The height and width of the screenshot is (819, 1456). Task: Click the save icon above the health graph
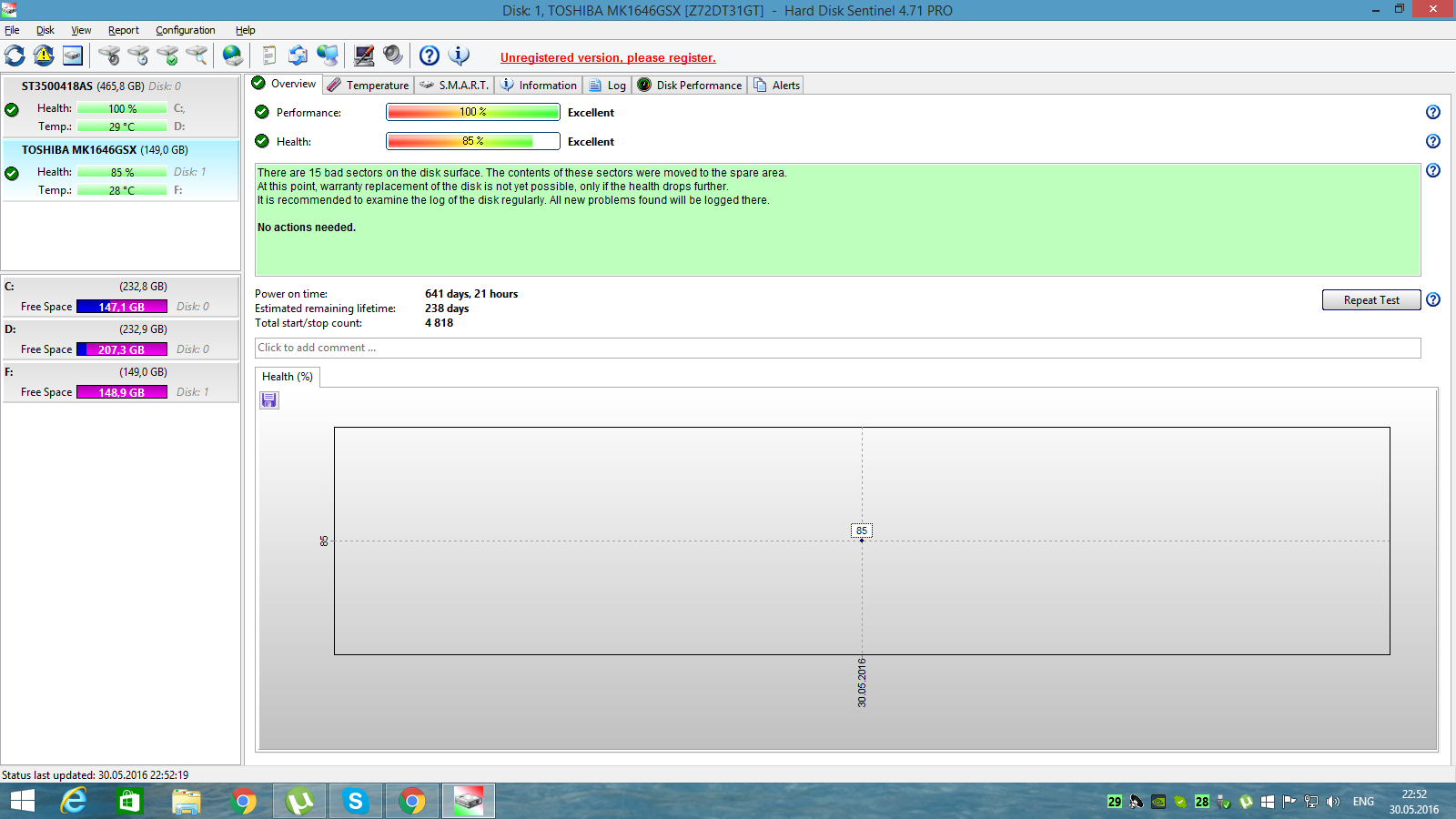269,400
